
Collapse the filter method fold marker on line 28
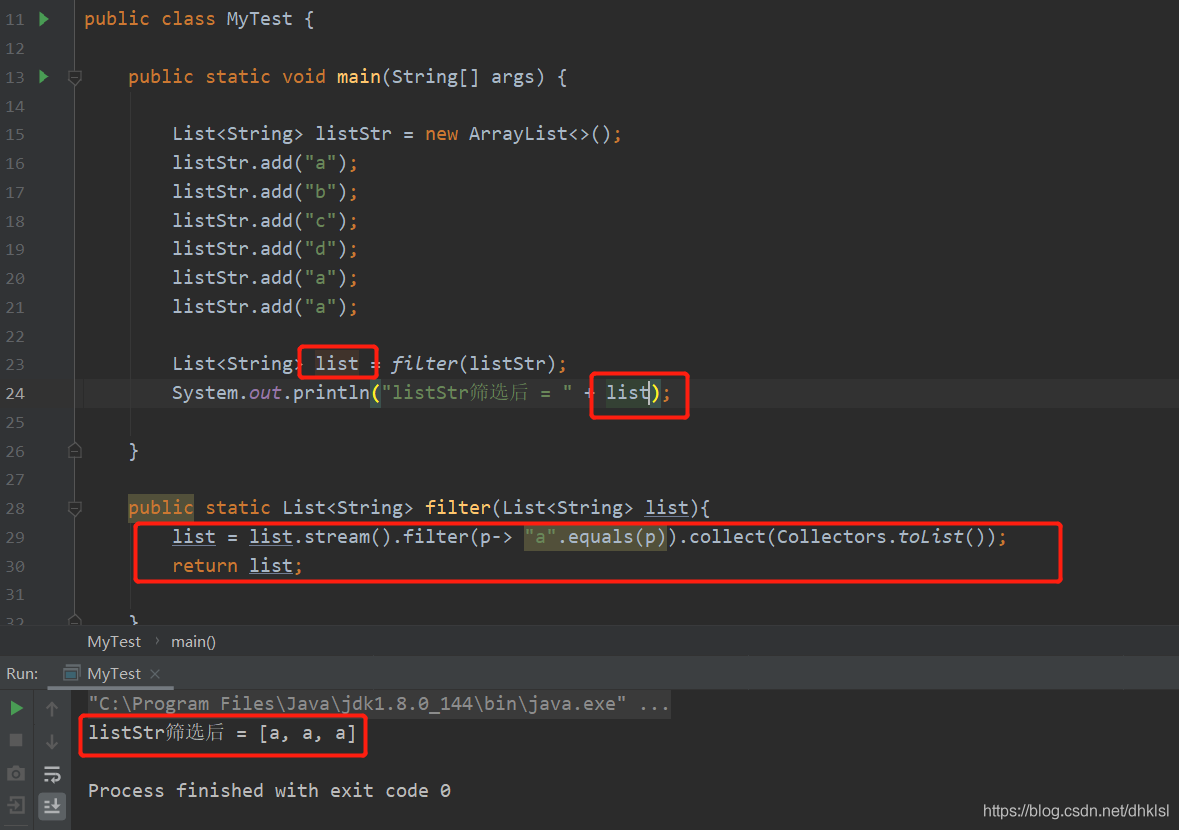click(x=74, y=508)
